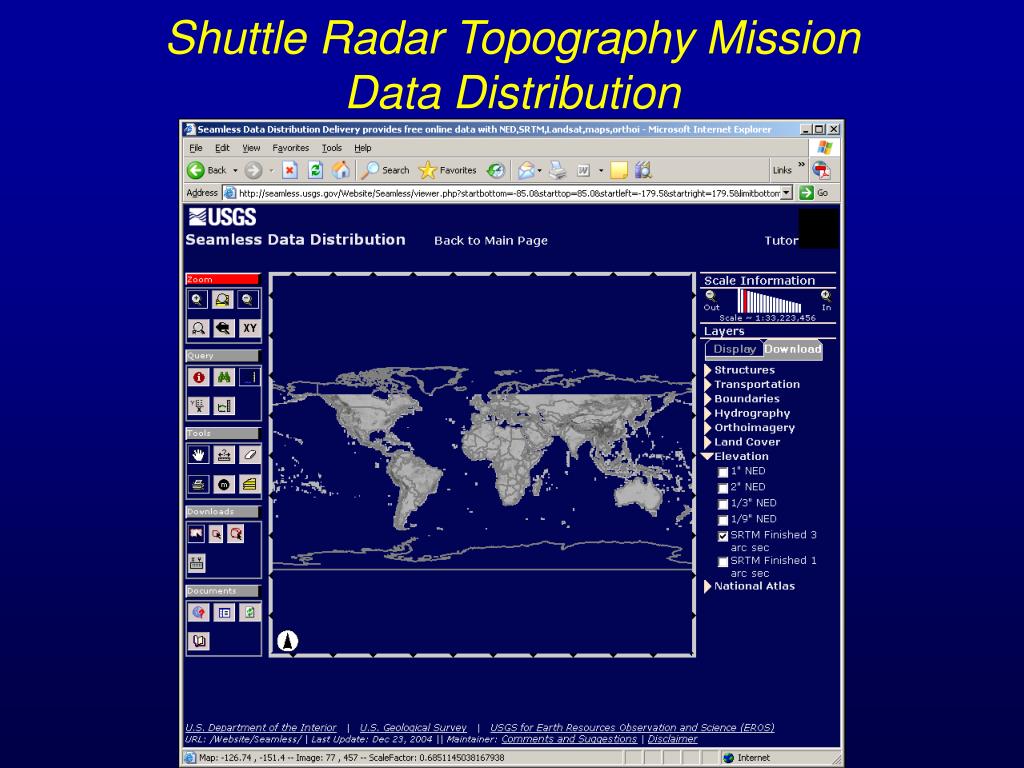Expand the Structures layer group

point(707,370)
